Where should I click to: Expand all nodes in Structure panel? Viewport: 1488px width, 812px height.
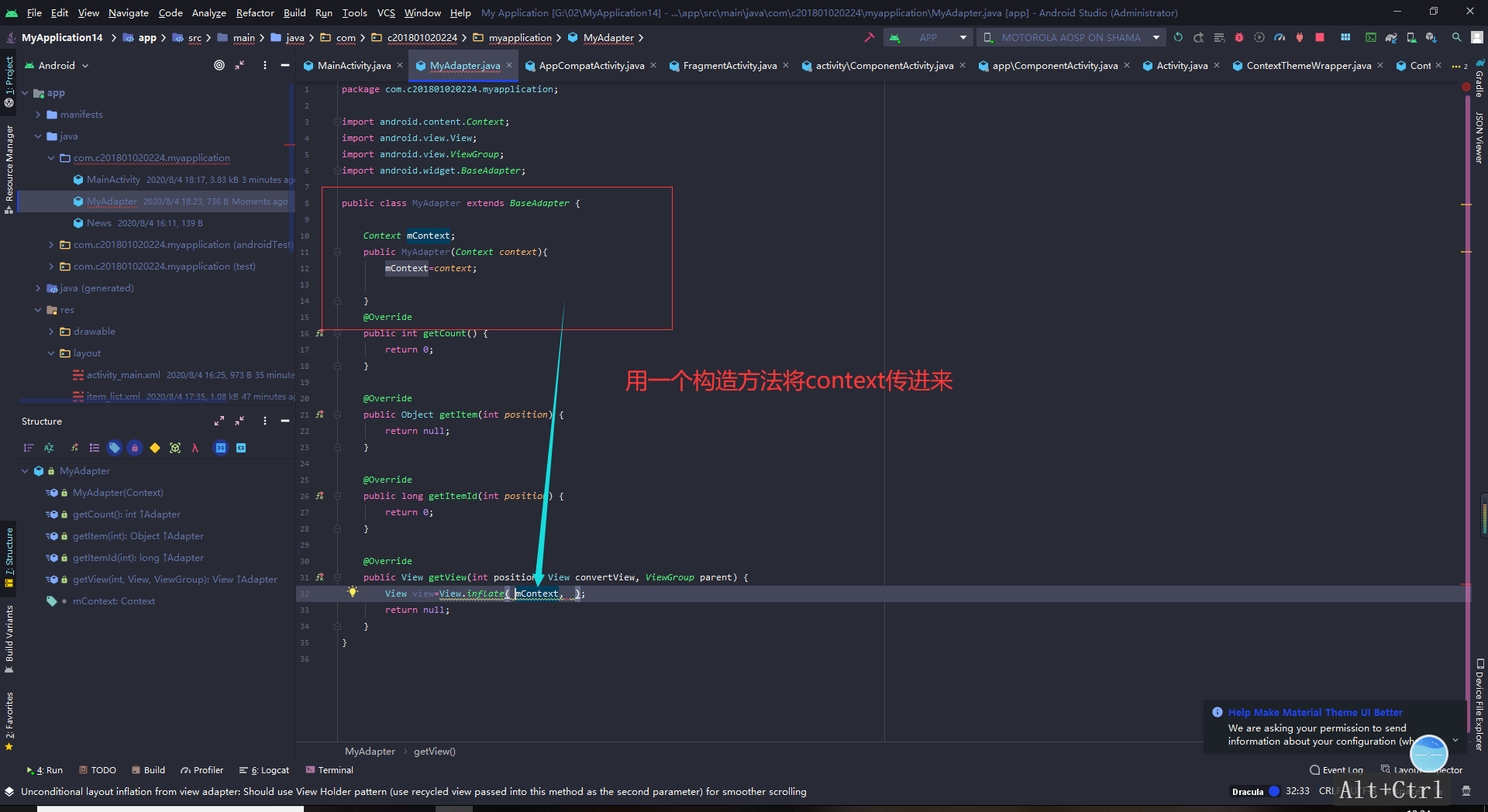pyautogui.click(x=219, y=421)
